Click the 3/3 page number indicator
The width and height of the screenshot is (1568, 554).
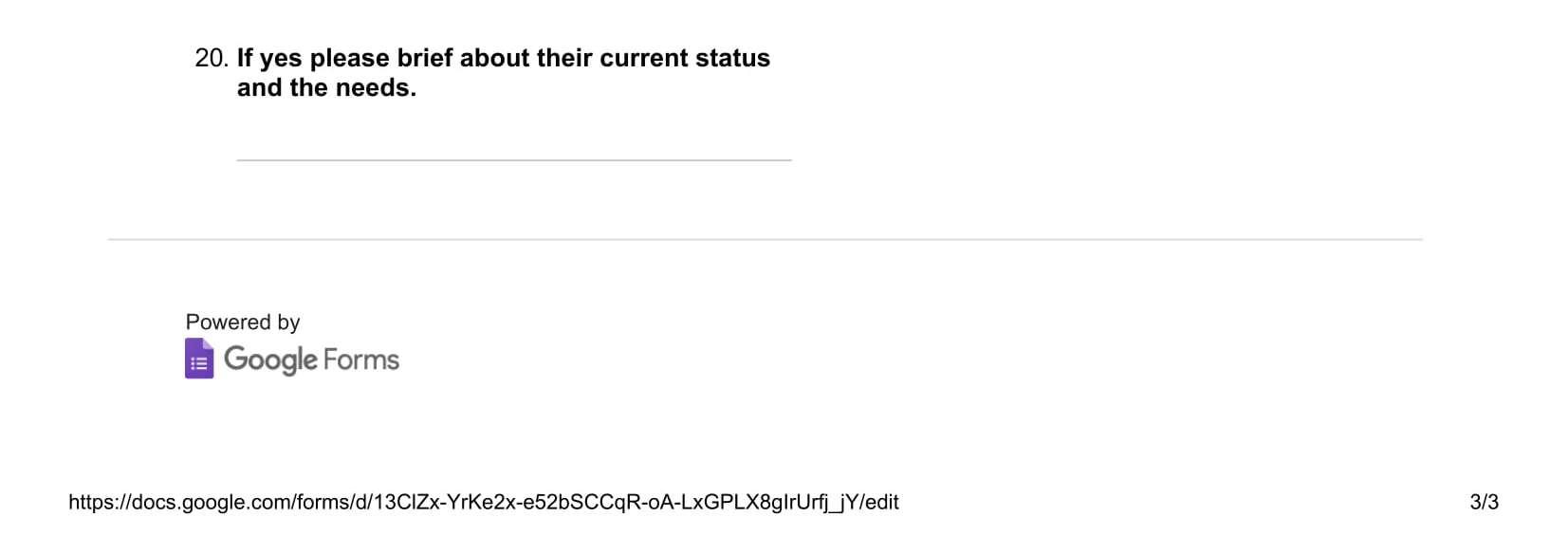[1484, 503]
